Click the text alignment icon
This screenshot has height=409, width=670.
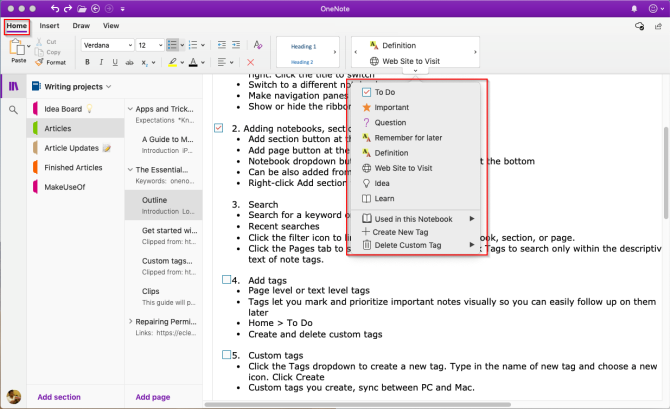tap(221, 62)
